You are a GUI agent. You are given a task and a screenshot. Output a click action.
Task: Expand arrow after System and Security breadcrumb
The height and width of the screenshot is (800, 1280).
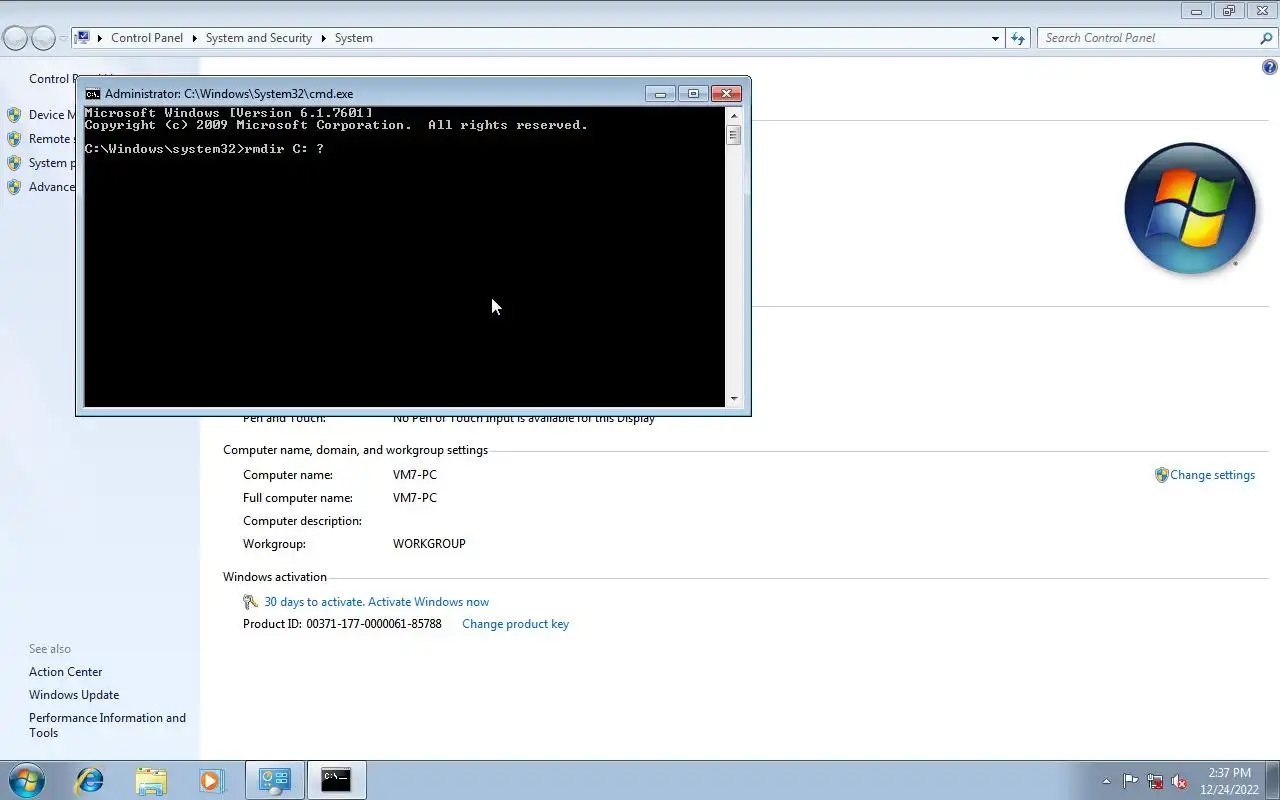coord(324,38)
